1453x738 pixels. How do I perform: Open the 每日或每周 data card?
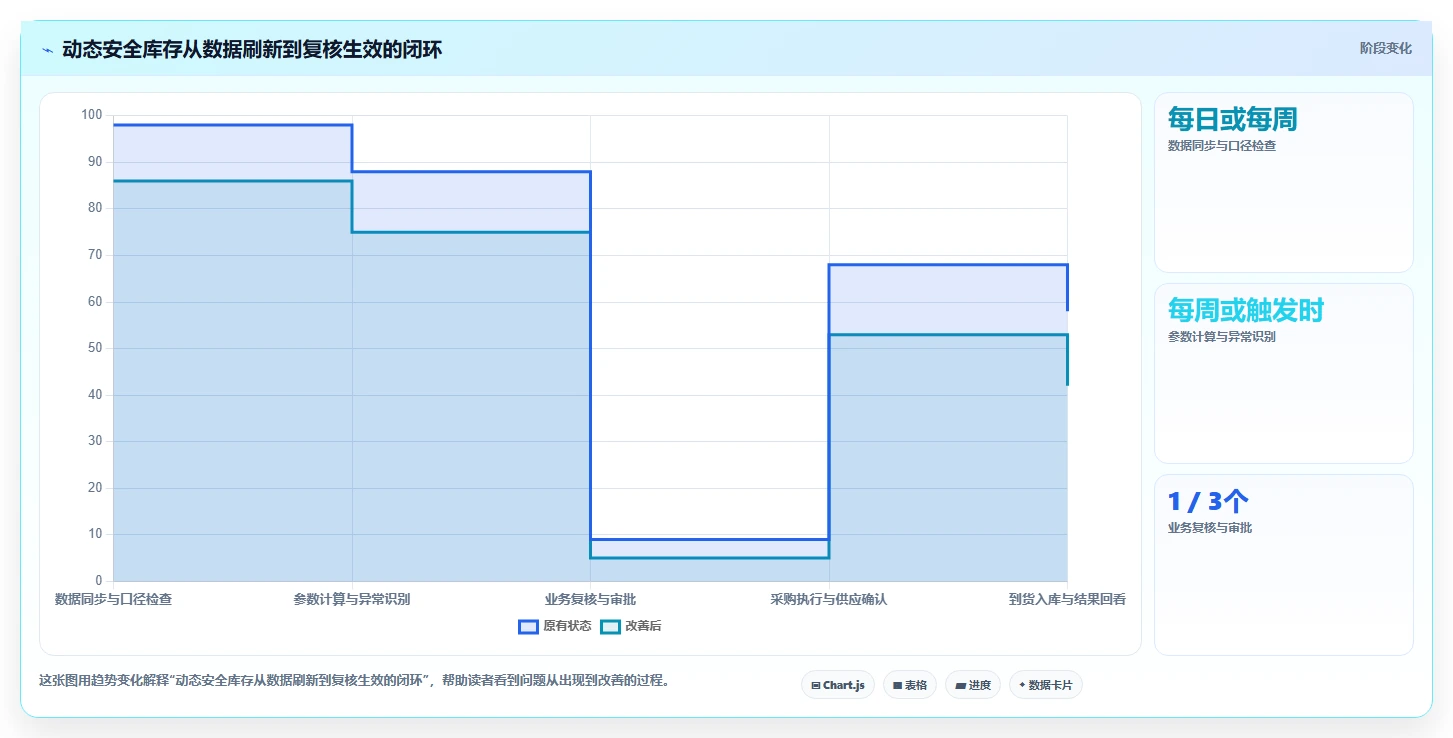click(1284, 182)
